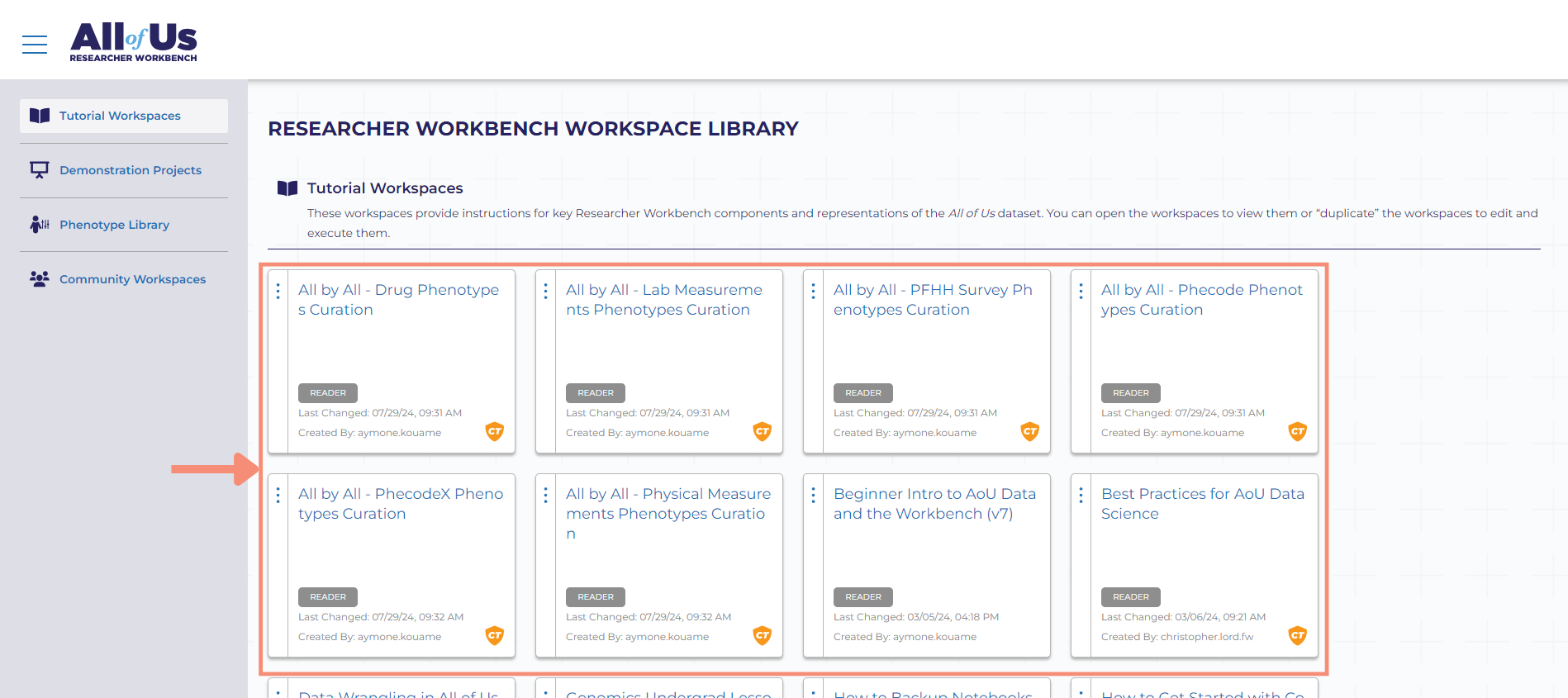
Task: Click 'Created By: aymone.kouame' on Lab Measurements card
Action: [x=637, y=433]
